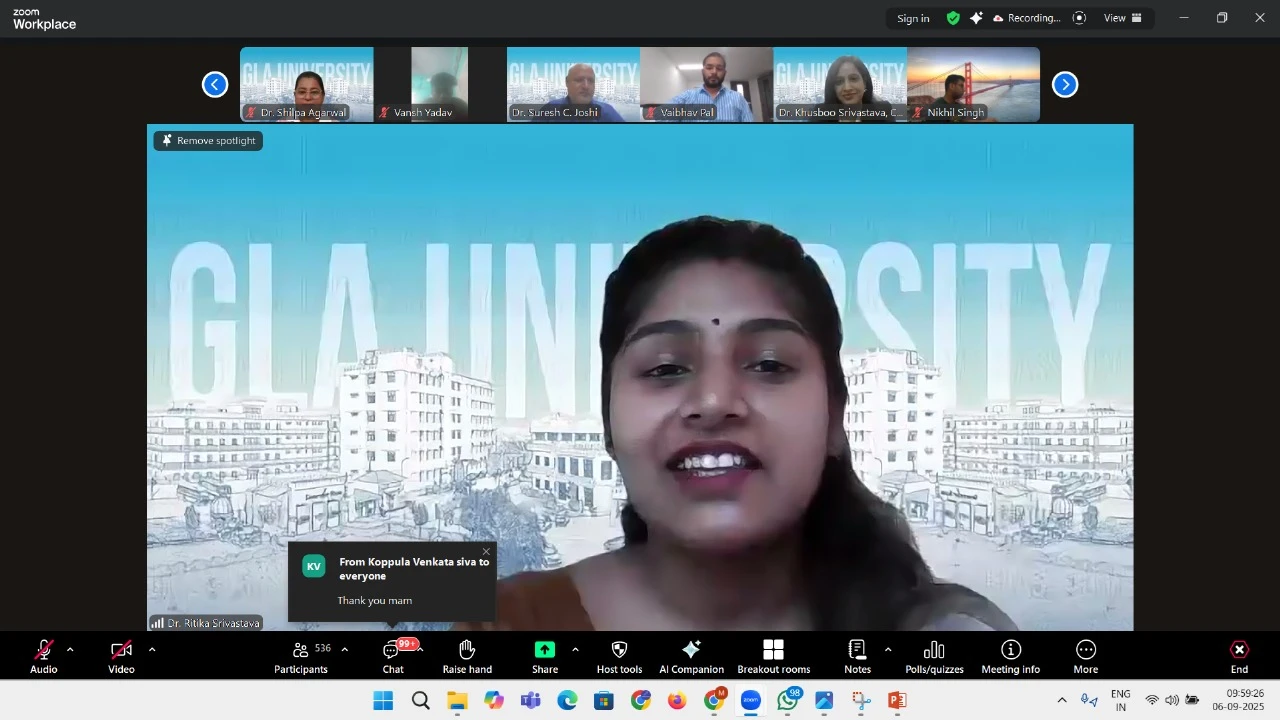The height and width of the screenshot is (720, 1280).
Task: Open the Wi-Fi network tray icon
Action: (1152, 701)
